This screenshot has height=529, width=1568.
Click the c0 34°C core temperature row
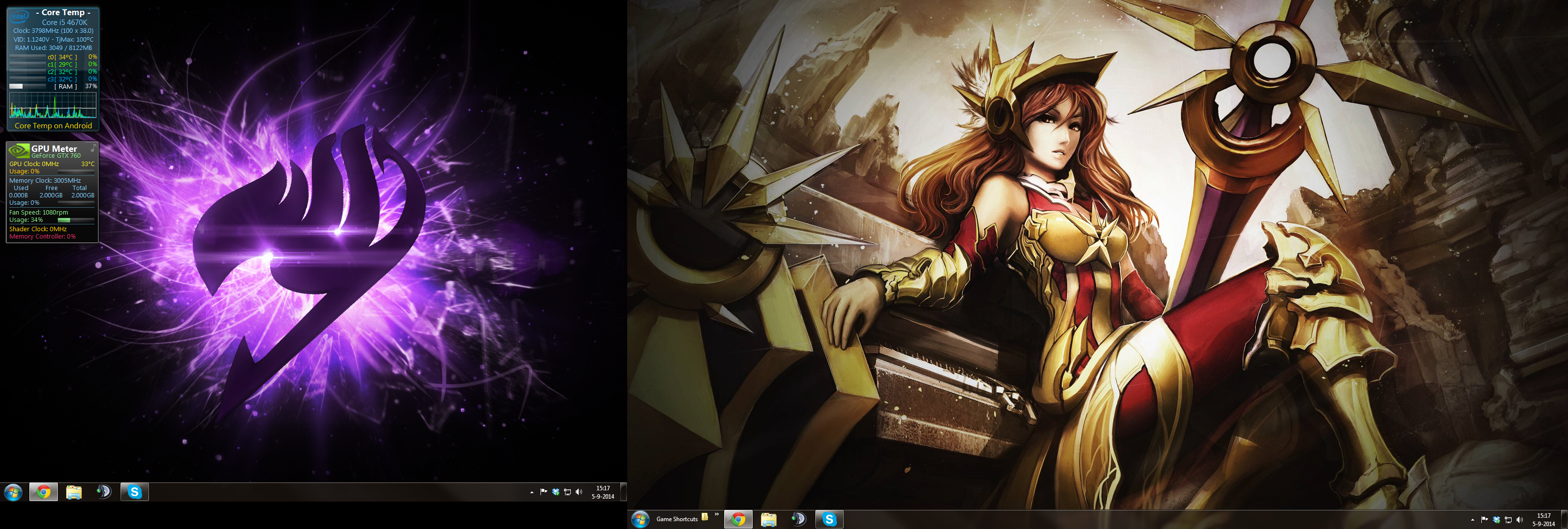[53, 57]
